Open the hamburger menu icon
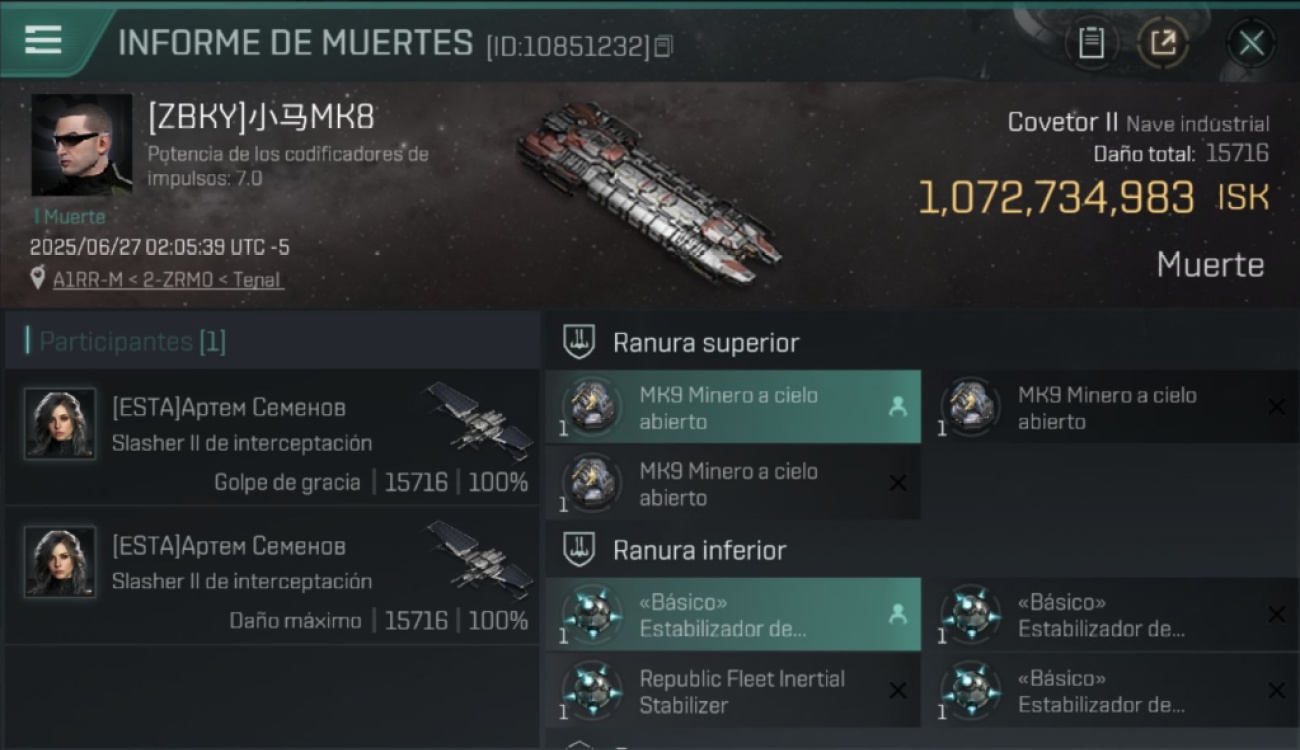 43,40
